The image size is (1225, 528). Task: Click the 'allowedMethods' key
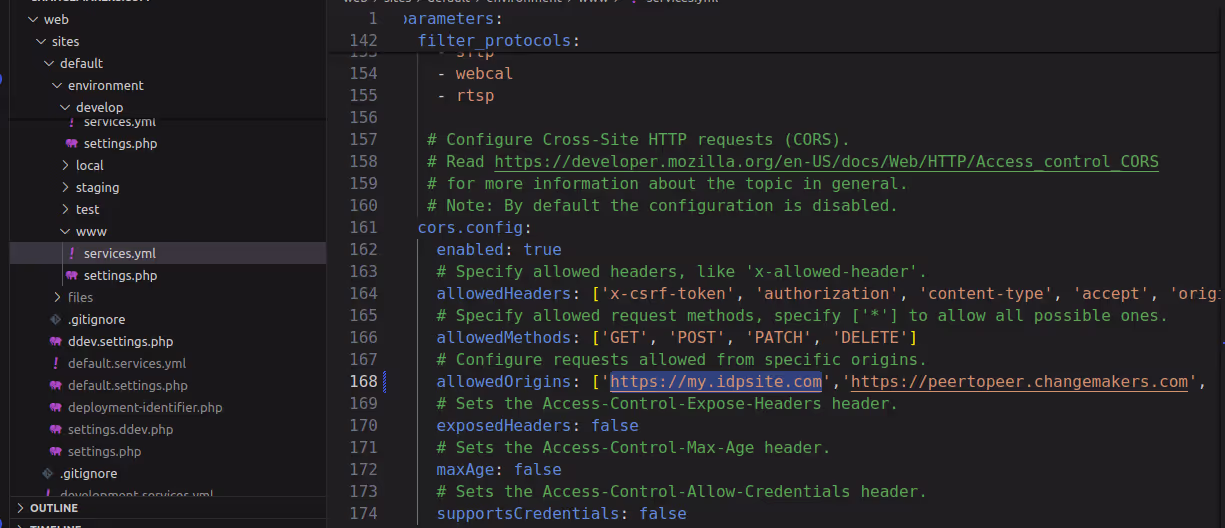pos(503,338)
